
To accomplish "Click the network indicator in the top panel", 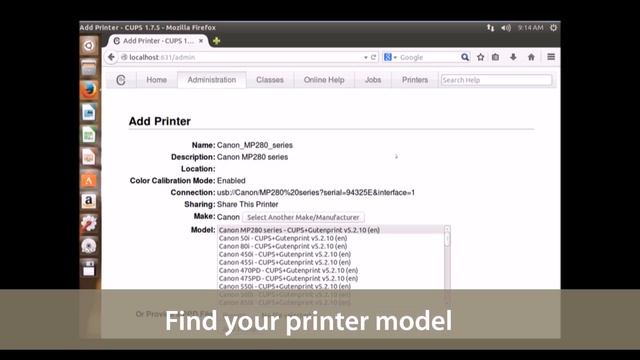I will (490, 28).
